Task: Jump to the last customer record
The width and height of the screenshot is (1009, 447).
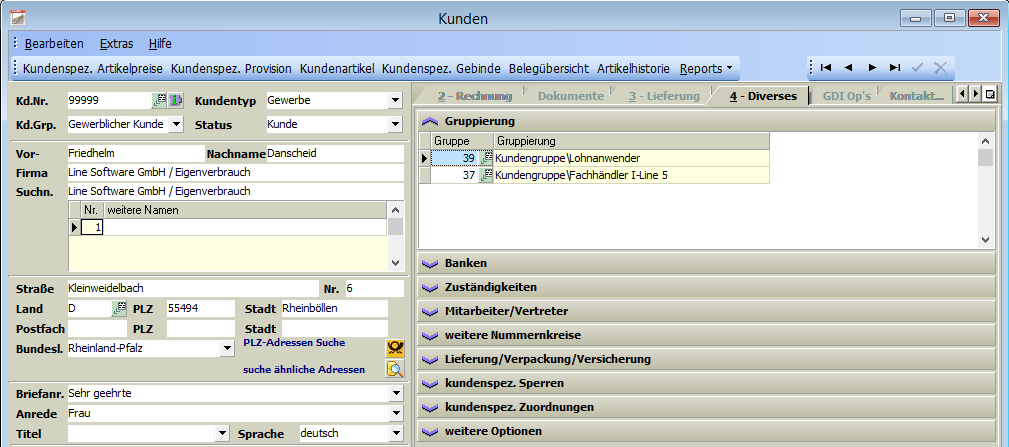Action: pos(894,68)
